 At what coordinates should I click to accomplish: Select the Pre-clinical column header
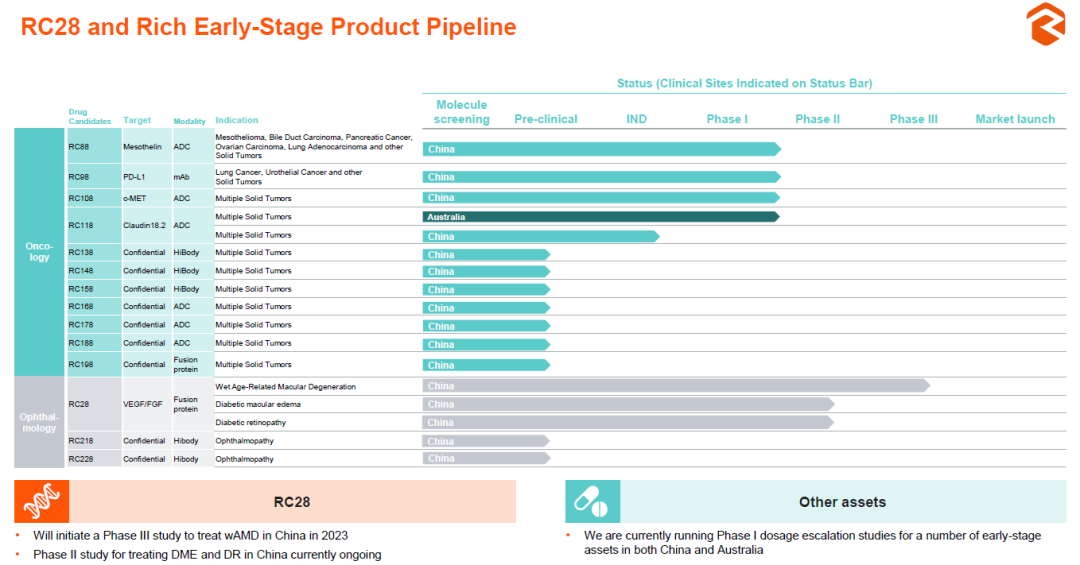(546, 119)
